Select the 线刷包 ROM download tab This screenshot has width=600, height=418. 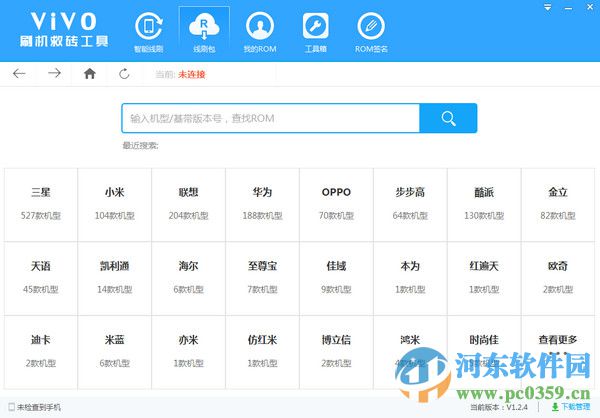coord(204,32)
